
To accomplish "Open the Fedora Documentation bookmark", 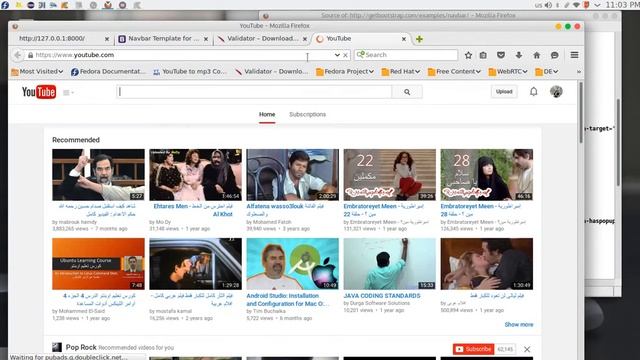I will click(x=108, y=71).
